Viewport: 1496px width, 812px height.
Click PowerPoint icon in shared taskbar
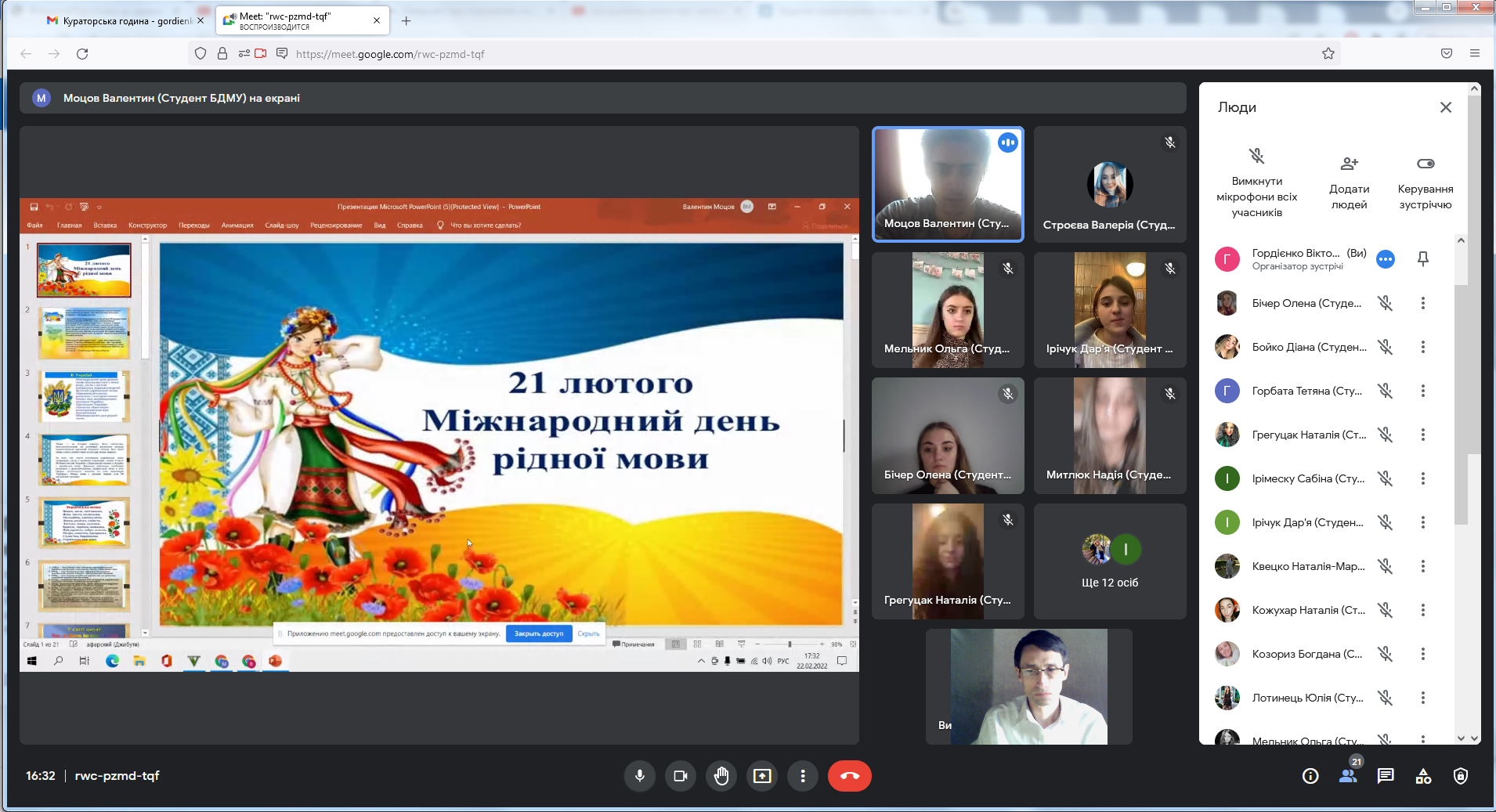[x=275, y=661]
